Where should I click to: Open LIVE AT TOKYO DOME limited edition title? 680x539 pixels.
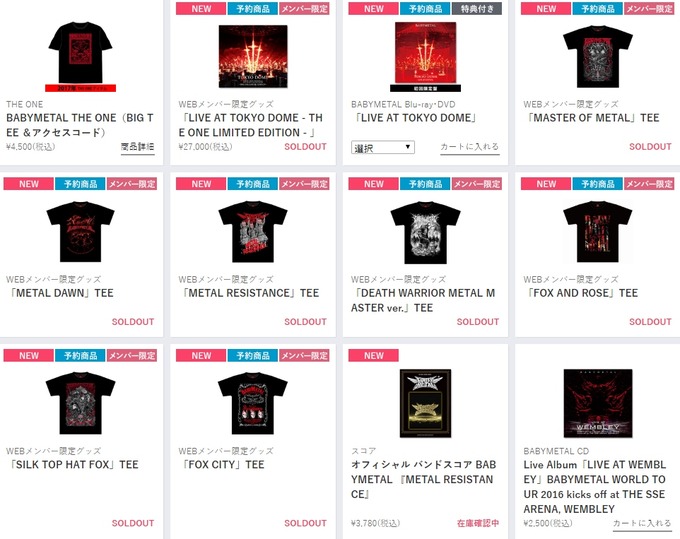click(x=251, y=125)
